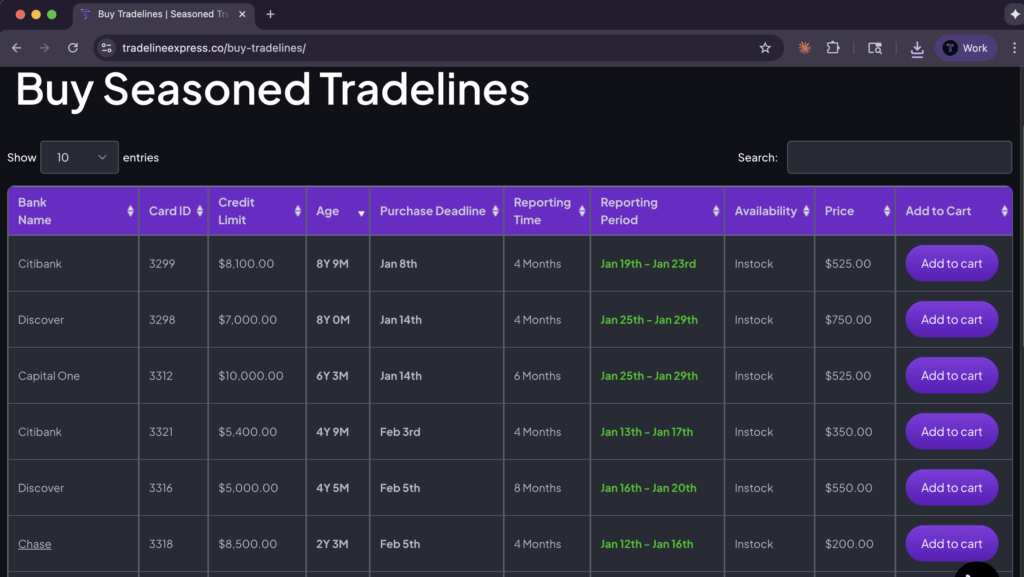Viewport: 1024px width, 577px height.
Task: Click the 2Y 3M age value
Action: [332, 544]
